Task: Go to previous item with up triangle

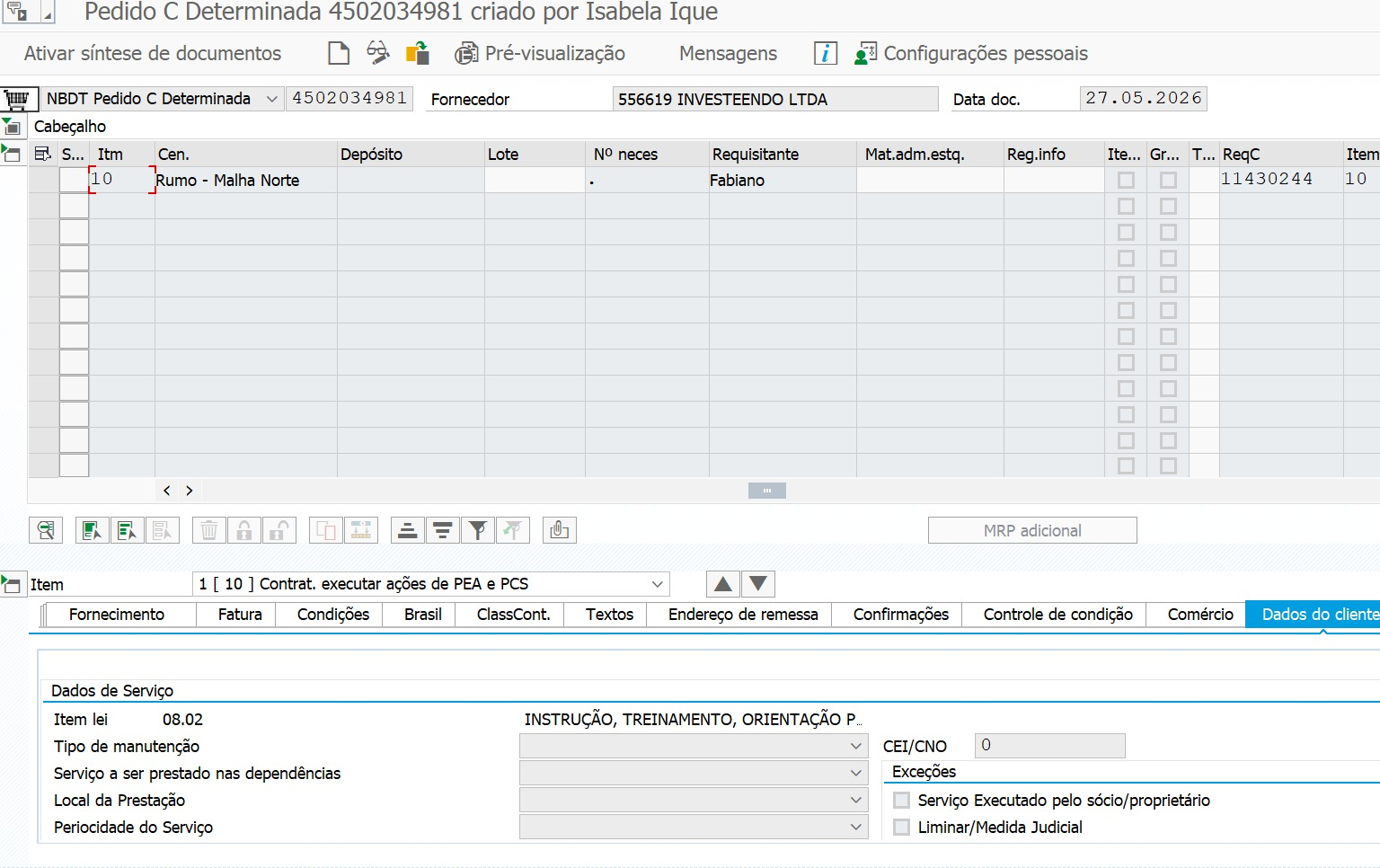Action: click(723, 584)
